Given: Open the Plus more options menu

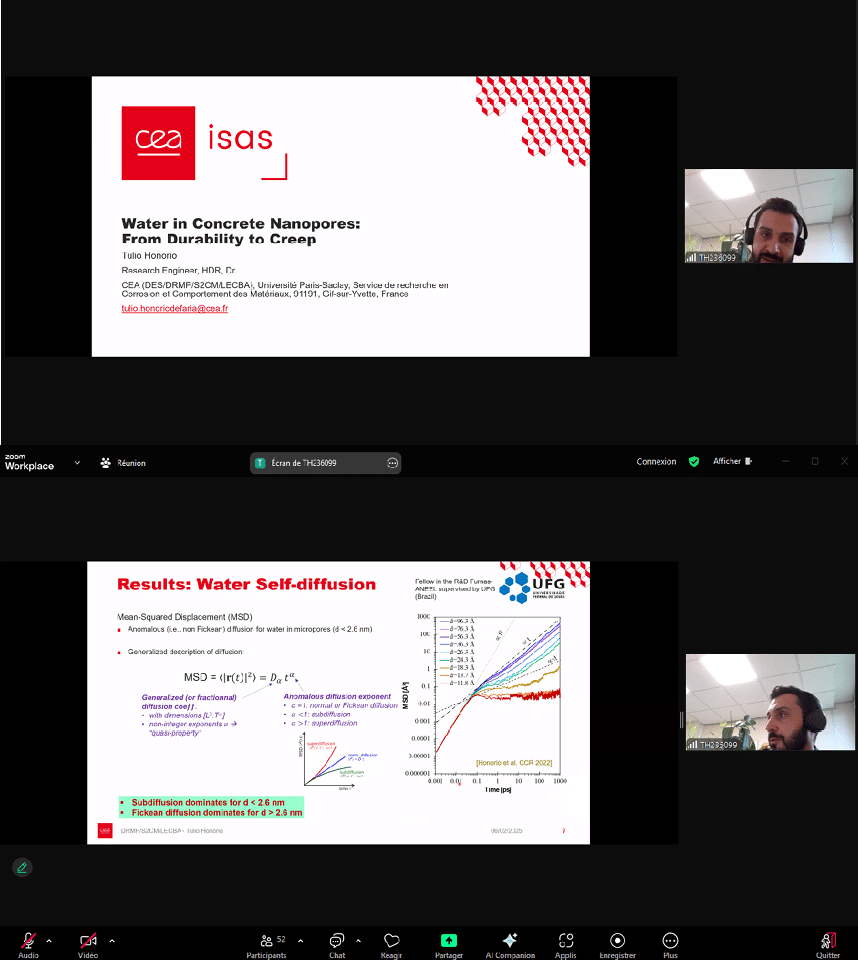Looking at the screenshot, I should [x=670, y=945].
